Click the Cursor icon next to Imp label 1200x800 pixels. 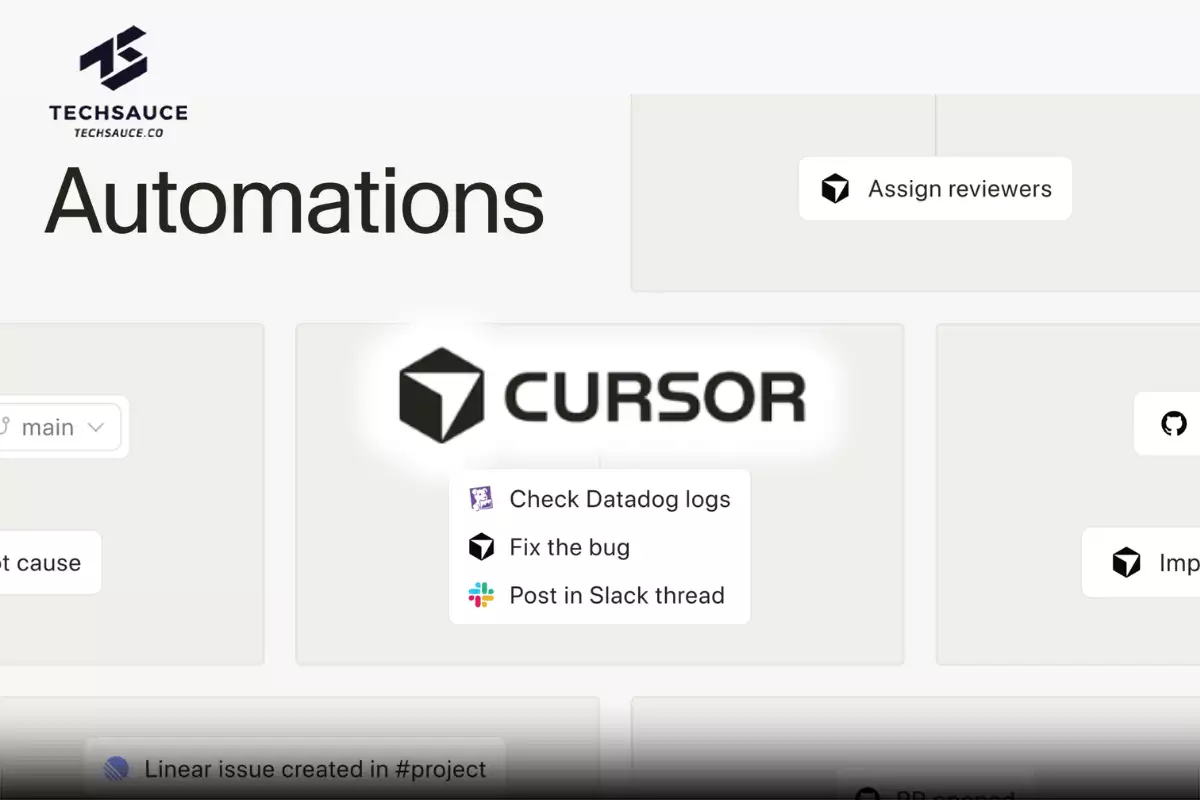click(1127, 562)
